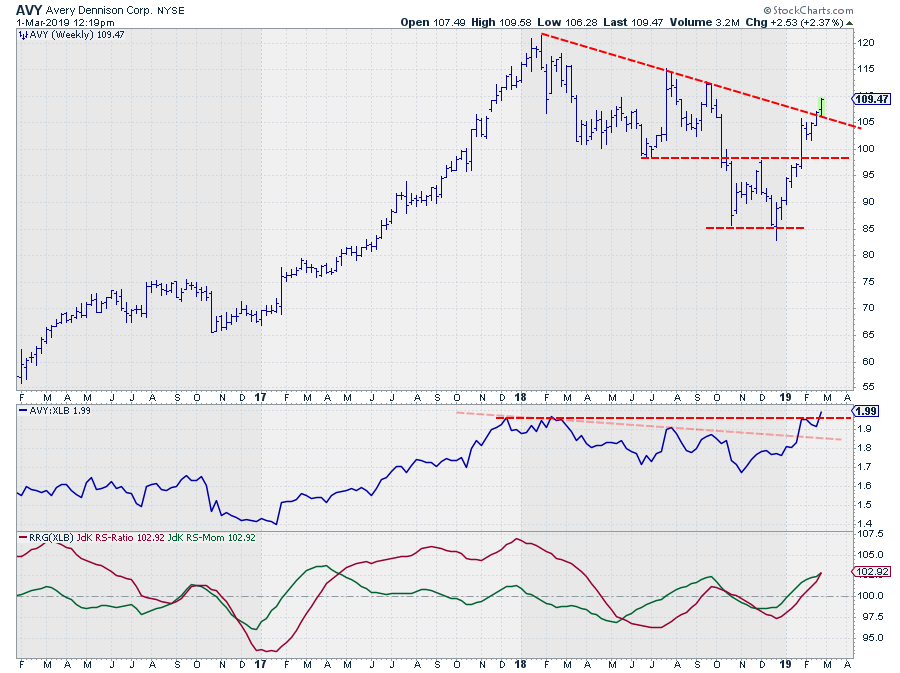Click the 1.99 value tag on ratio axis
The image size is (900, 673).
tap(866, 411)
